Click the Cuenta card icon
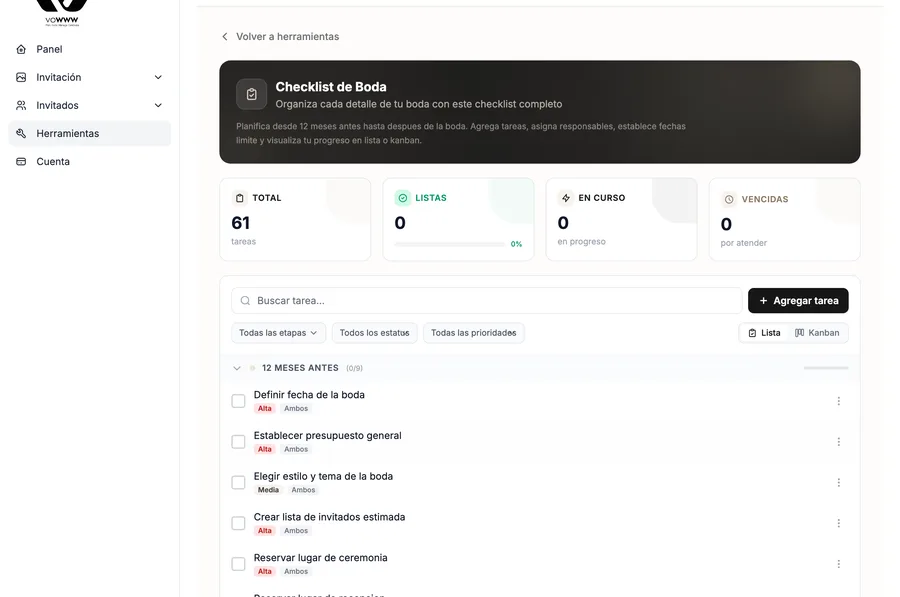This screenshot has width=900, height=597. pyautogui.click(x=21, y=162)
